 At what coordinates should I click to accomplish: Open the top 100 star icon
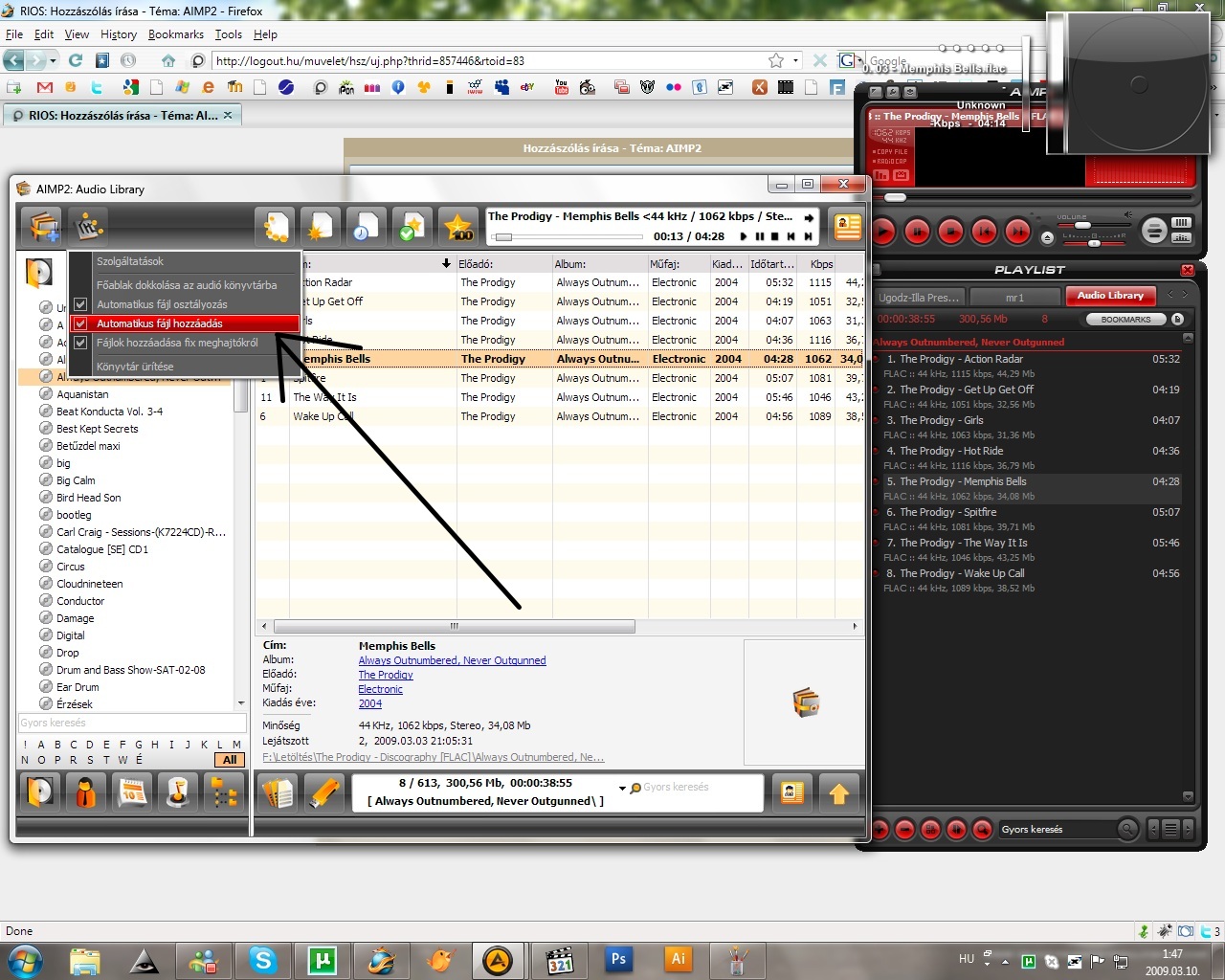tap(457, 227)
